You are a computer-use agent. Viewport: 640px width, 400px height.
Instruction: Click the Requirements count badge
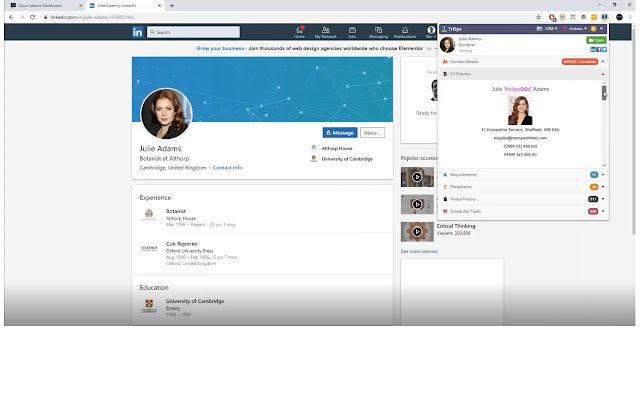[x=594, y=175]
